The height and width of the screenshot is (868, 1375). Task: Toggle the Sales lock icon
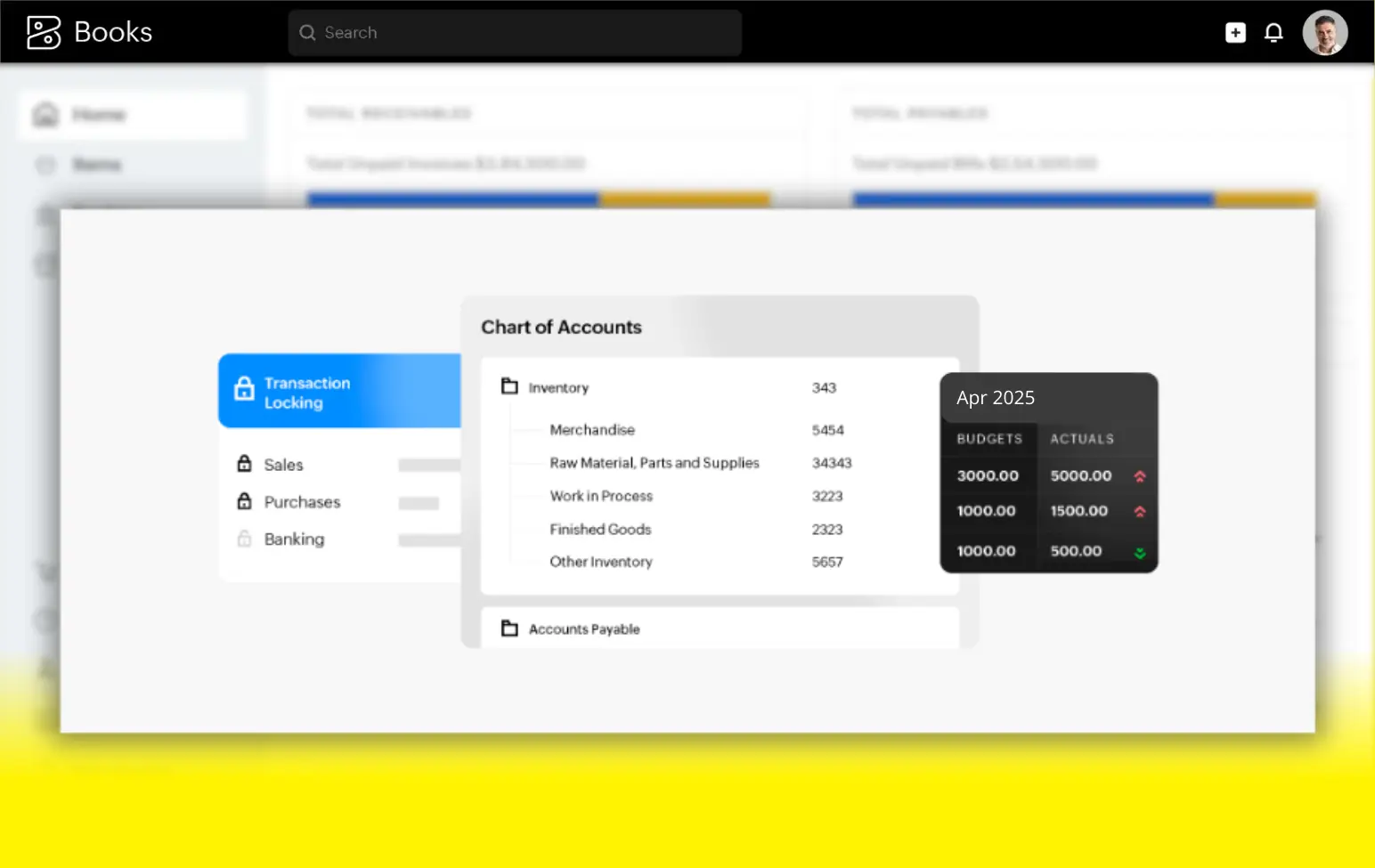(x=244, y=464)
